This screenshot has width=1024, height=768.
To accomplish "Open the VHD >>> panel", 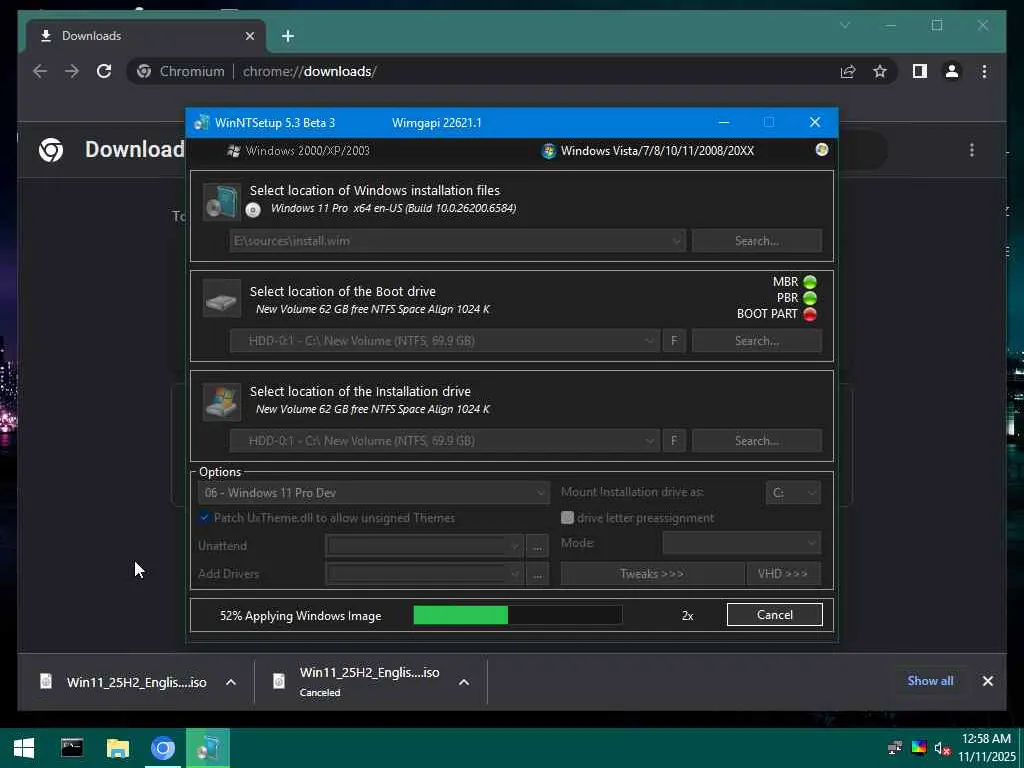I will [783, 574].
